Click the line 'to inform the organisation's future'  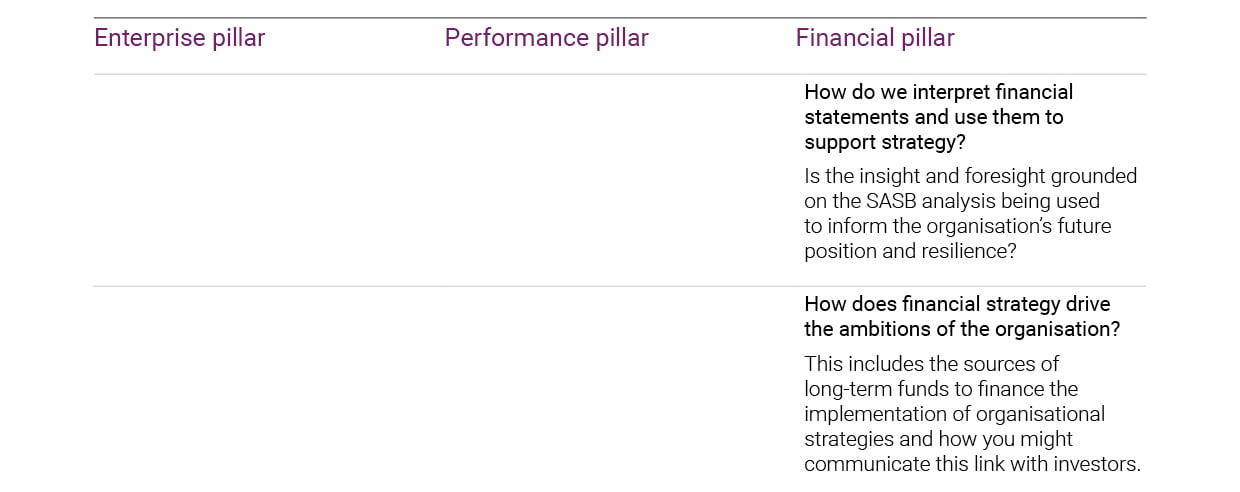pyautogui.click(x=957, y=226)
